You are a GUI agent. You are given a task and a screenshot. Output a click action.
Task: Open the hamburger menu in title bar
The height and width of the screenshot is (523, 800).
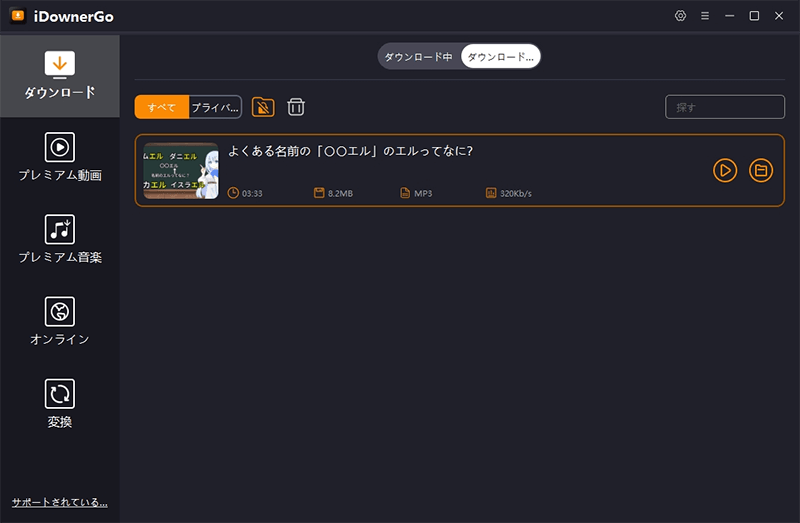point(705,16)
